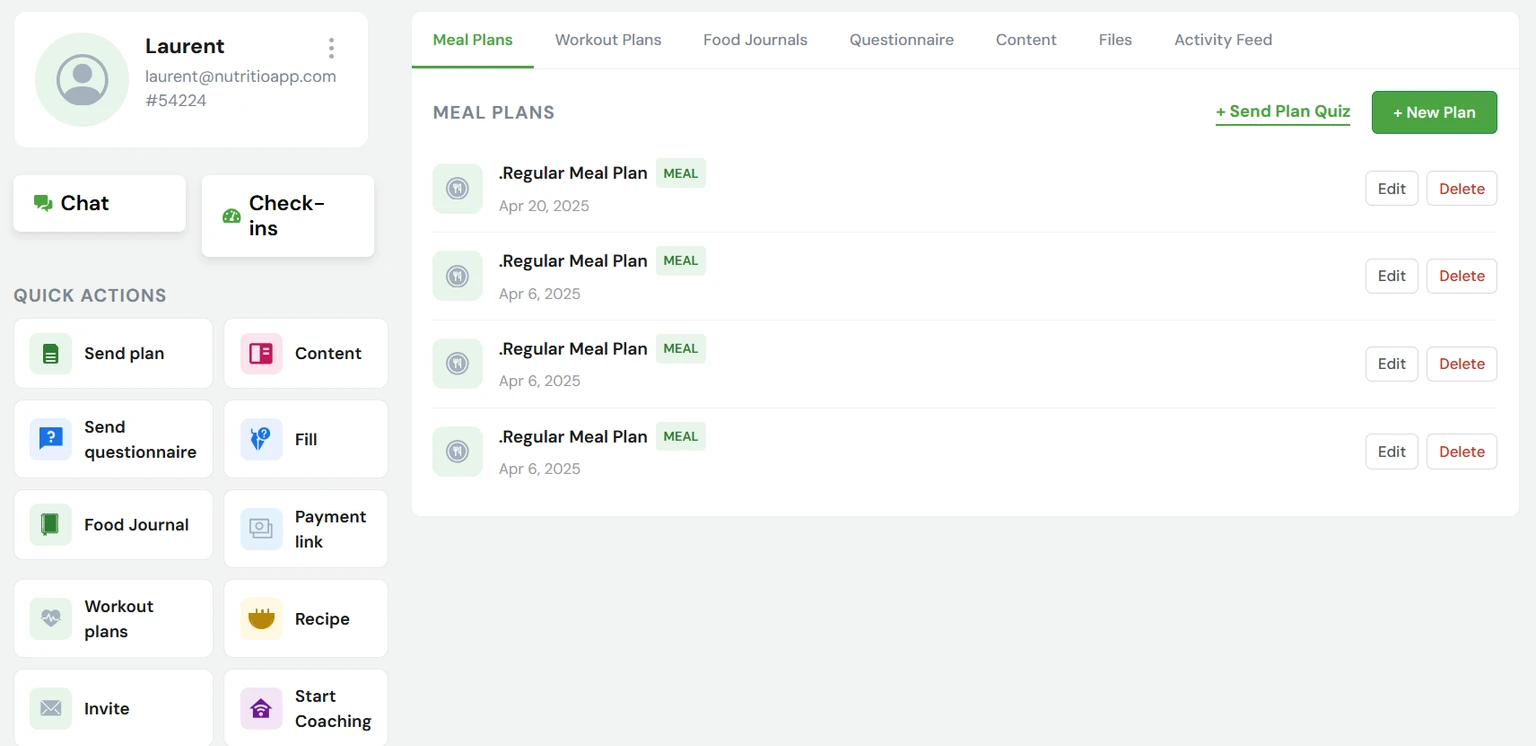Click Laurent's profile avatar icon
The image size is (1536, 746).
click(82, 80)
